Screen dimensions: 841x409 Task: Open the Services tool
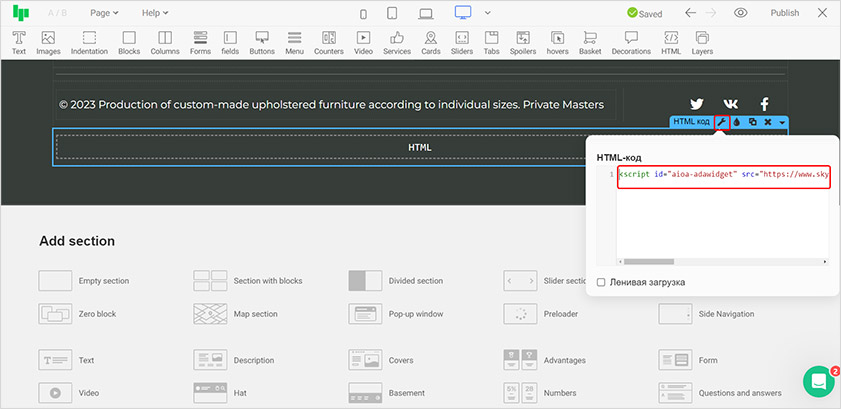397,43
